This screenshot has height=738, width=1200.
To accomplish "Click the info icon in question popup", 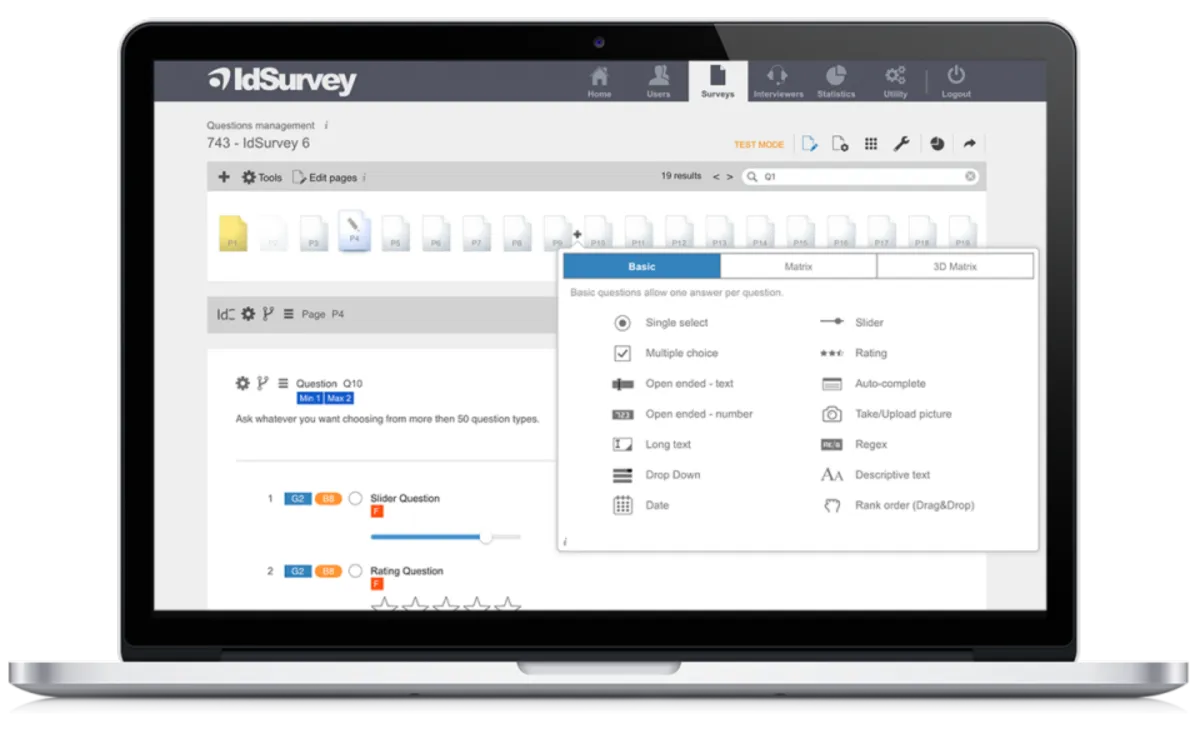I will [565, 541].
